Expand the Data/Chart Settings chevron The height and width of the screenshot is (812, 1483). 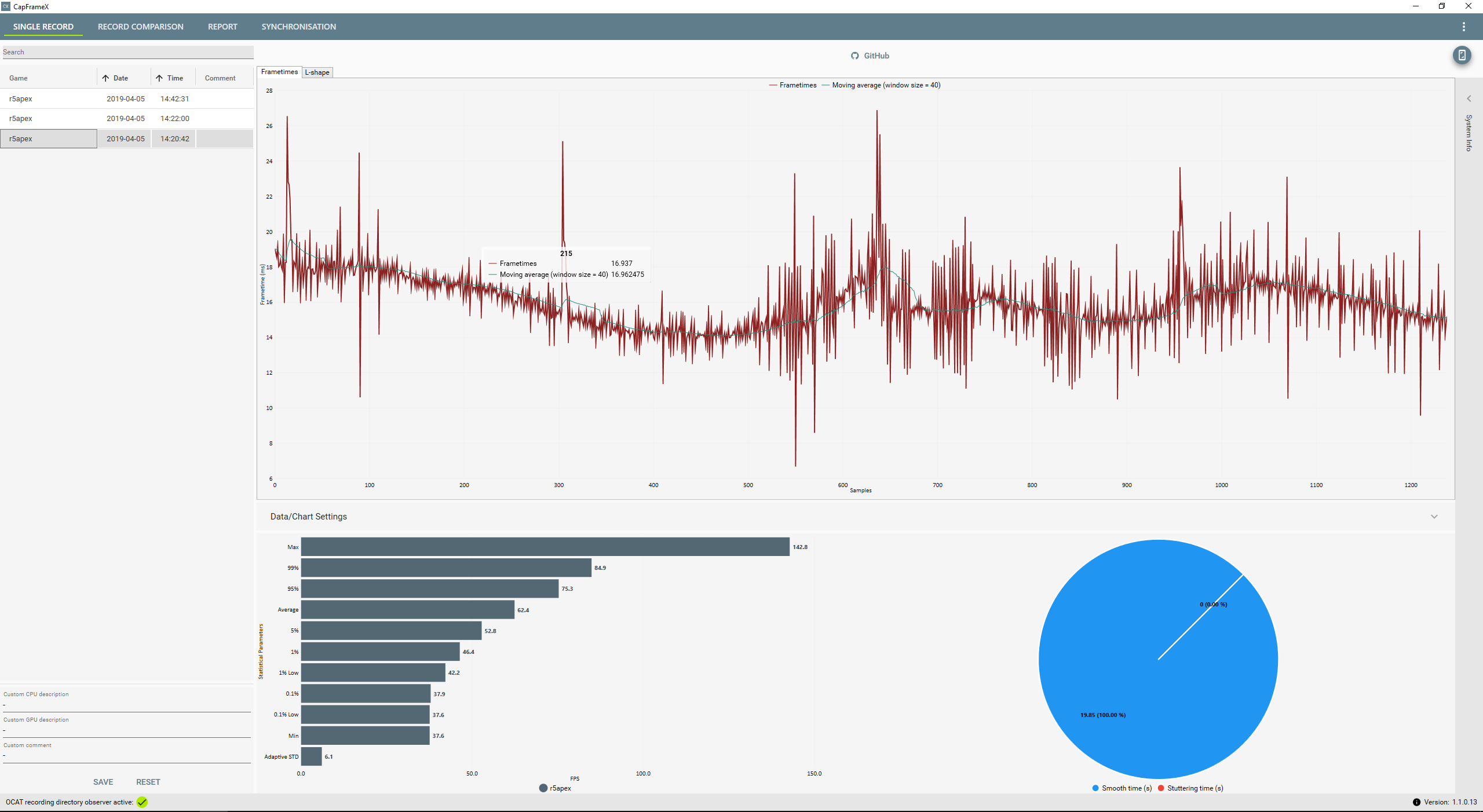[1434, 517]
